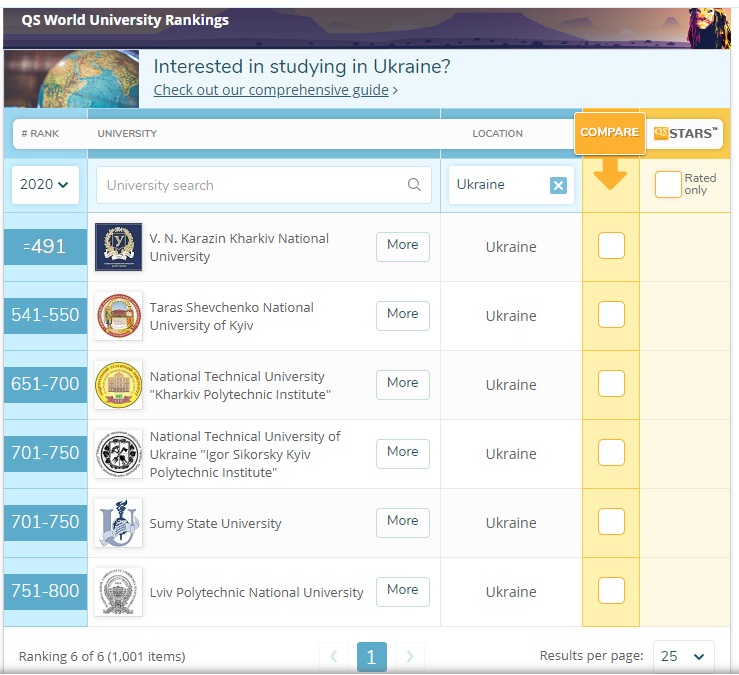Open the 'Check out our comprehensive guide' link
The height and width of the screenshot is (675, 739).
[x=271, y=90]
